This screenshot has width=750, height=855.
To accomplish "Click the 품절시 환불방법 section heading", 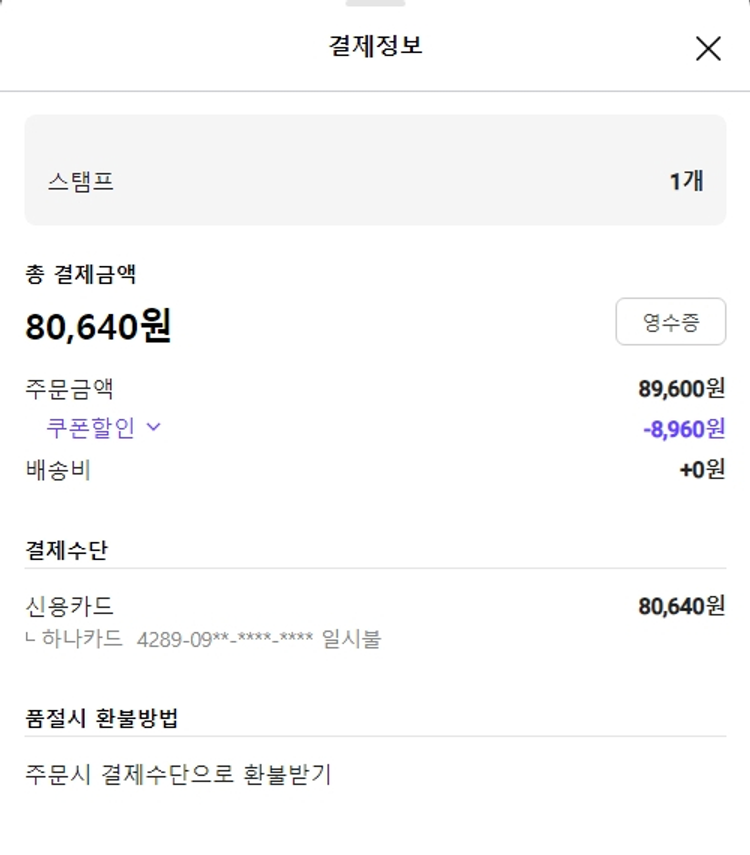I will click(x=101, y=718).
